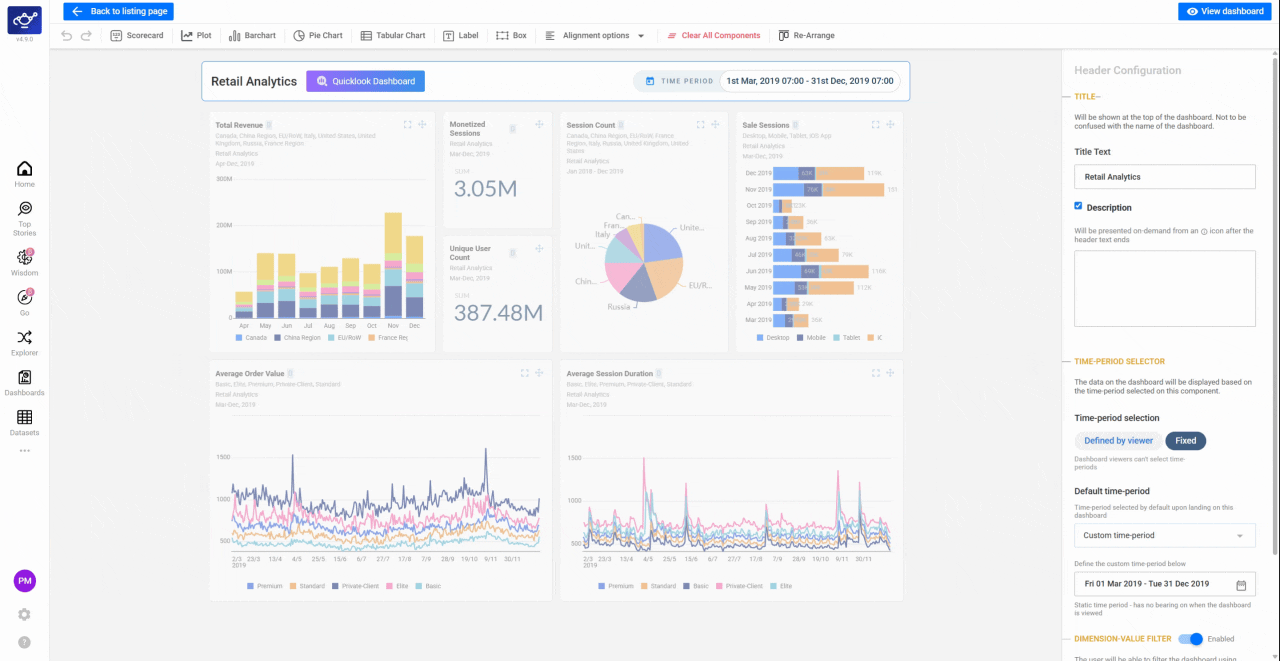The height and width of the screenshot is (661, 1280).
Task: Add a Label component
Action: pyautogui.click(x=461, y=35)
